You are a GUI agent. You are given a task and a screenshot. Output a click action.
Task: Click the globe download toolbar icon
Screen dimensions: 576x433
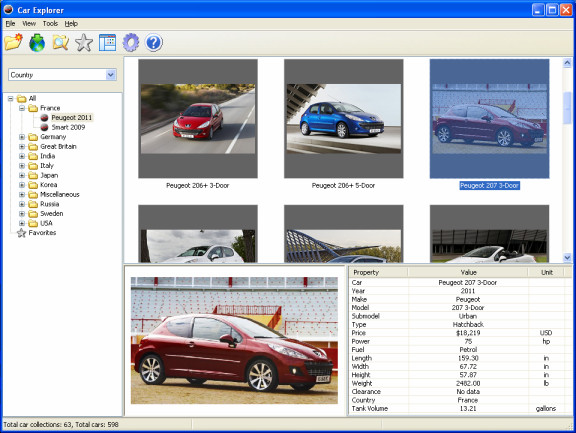(x=37, y=42)
